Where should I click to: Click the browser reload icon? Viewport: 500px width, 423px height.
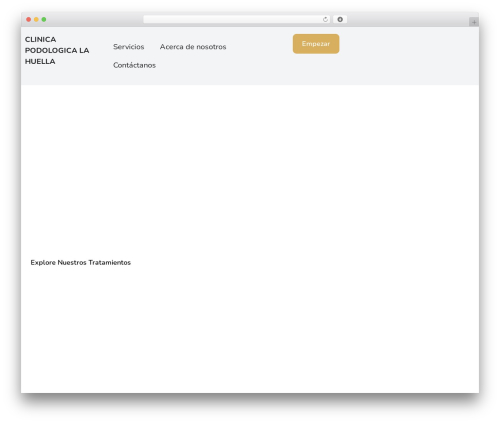click(325, 20)
